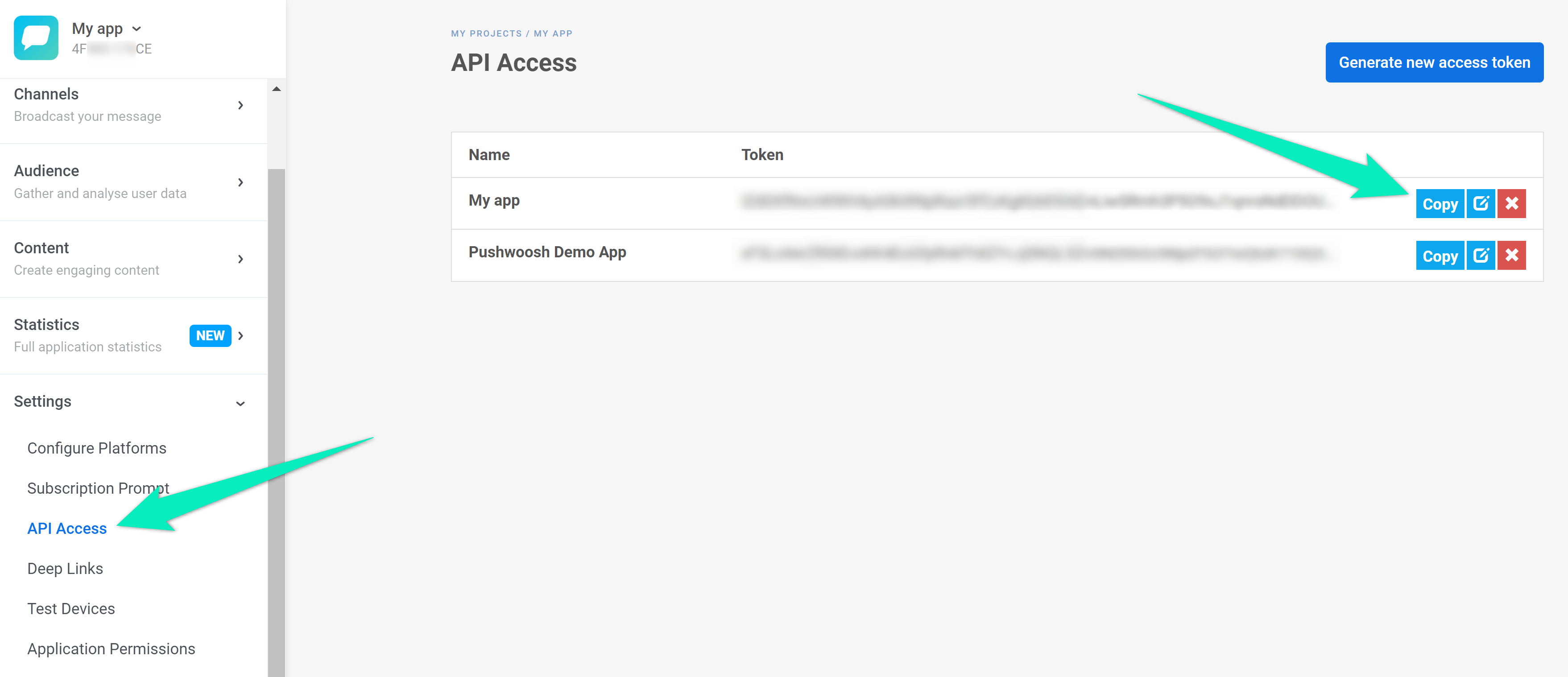Delete the My app token
Viewport: 1568px width, 677px height.
(x=1511, y=203)
